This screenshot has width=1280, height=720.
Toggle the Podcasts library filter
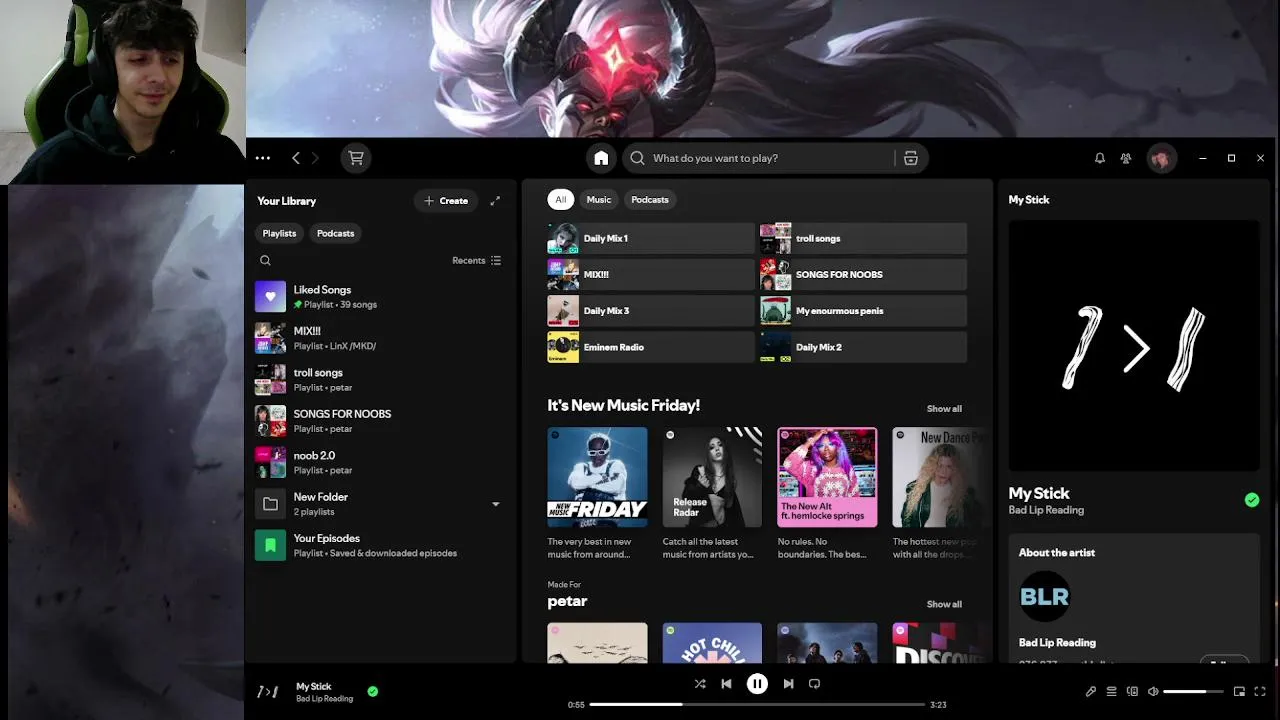click(335, 233)
